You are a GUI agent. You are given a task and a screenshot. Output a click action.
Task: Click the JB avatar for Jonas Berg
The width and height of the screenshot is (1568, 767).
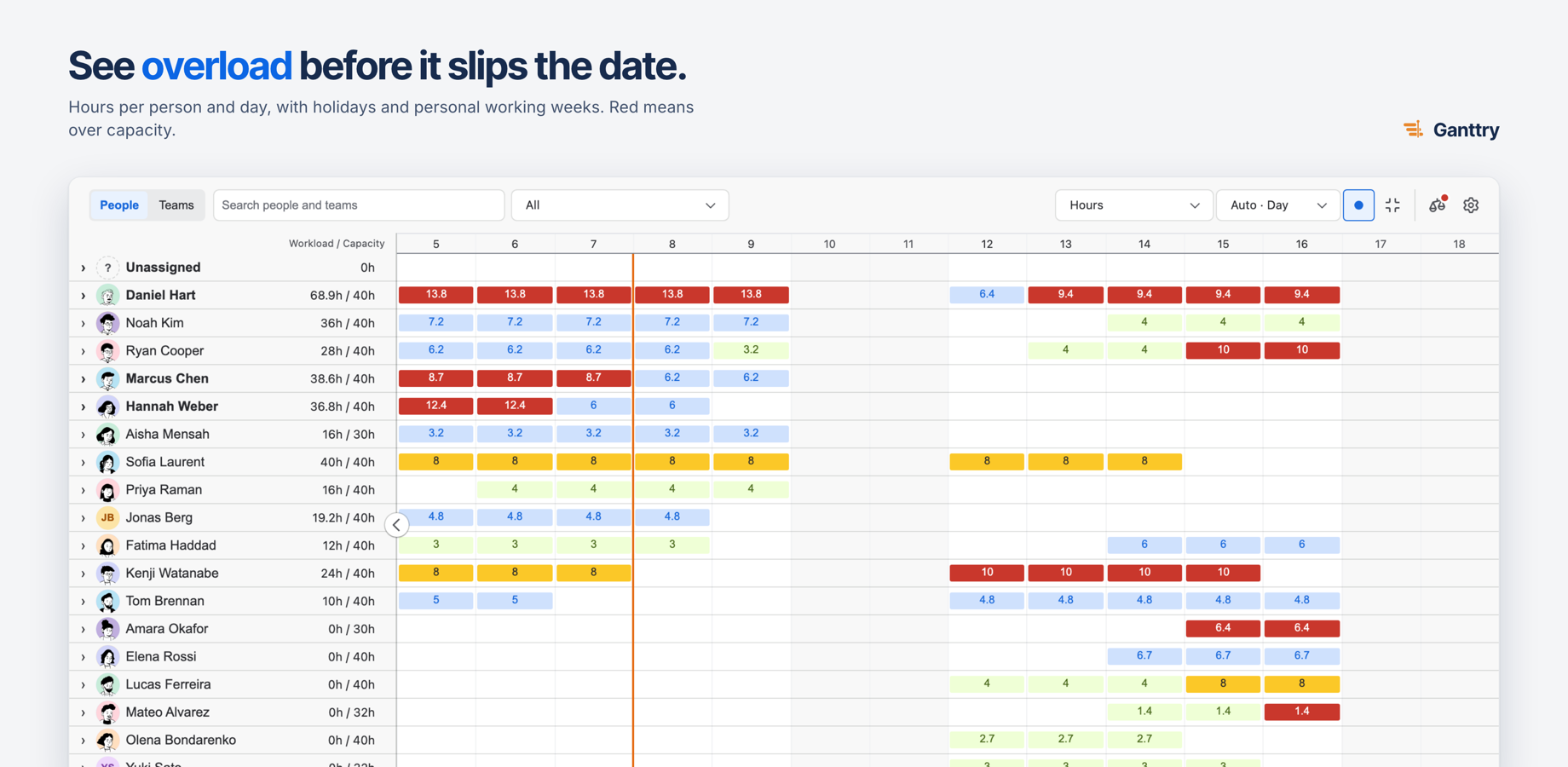point(107,517)
